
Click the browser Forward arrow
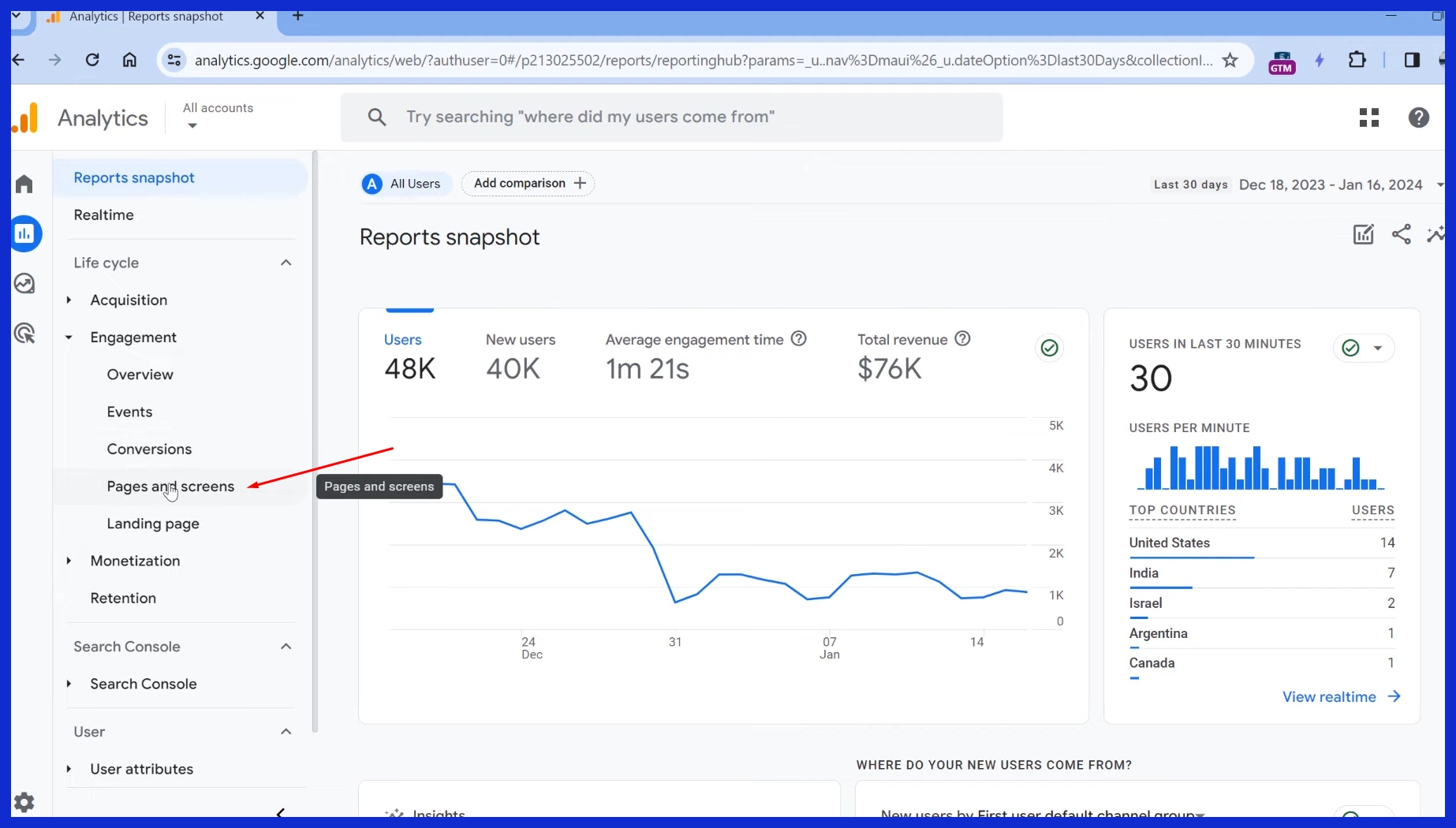(x=54, y=60)
